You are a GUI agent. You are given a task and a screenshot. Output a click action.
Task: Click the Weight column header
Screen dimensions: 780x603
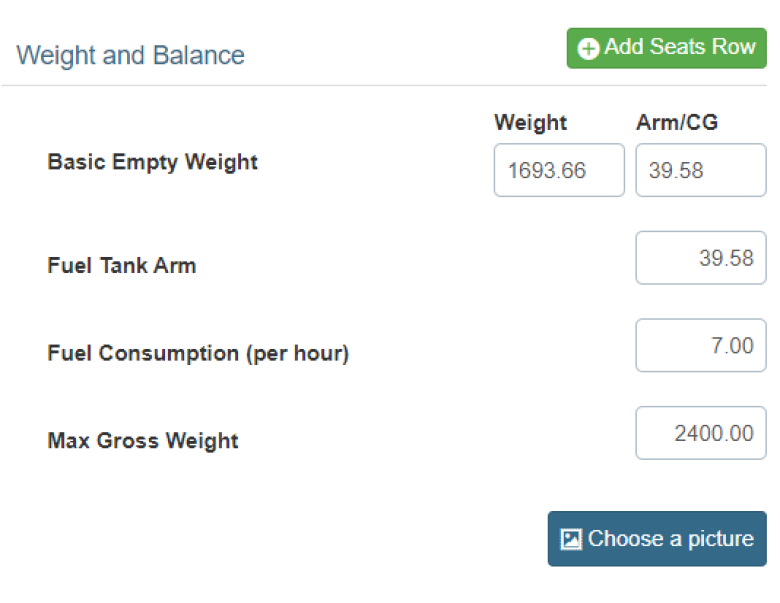coord(530,122)
